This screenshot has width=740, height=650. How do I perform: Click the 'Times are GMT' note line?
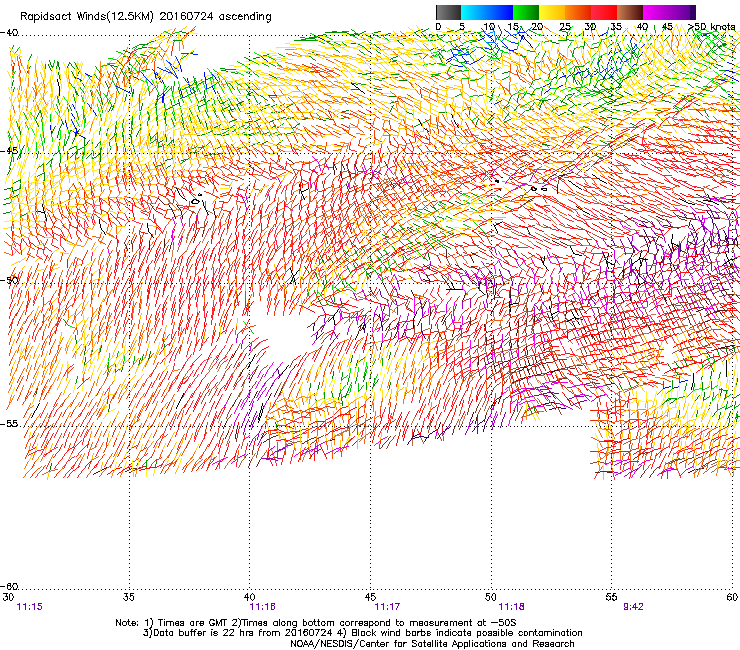316,623
